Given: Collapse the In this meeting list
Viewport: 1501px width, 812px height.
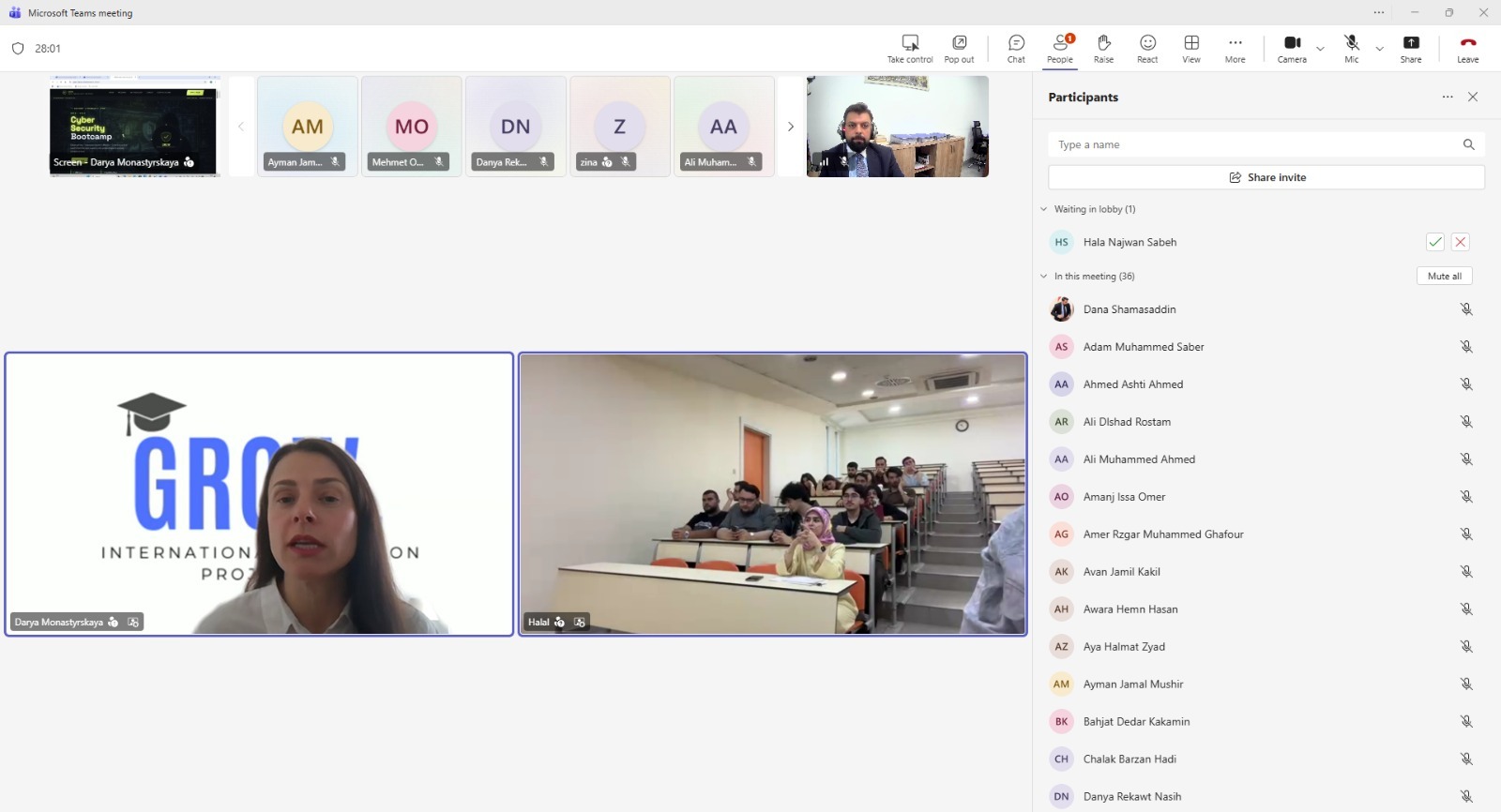Looking at the screenshot, I should pyautogui.click(x=1043, y=277).
